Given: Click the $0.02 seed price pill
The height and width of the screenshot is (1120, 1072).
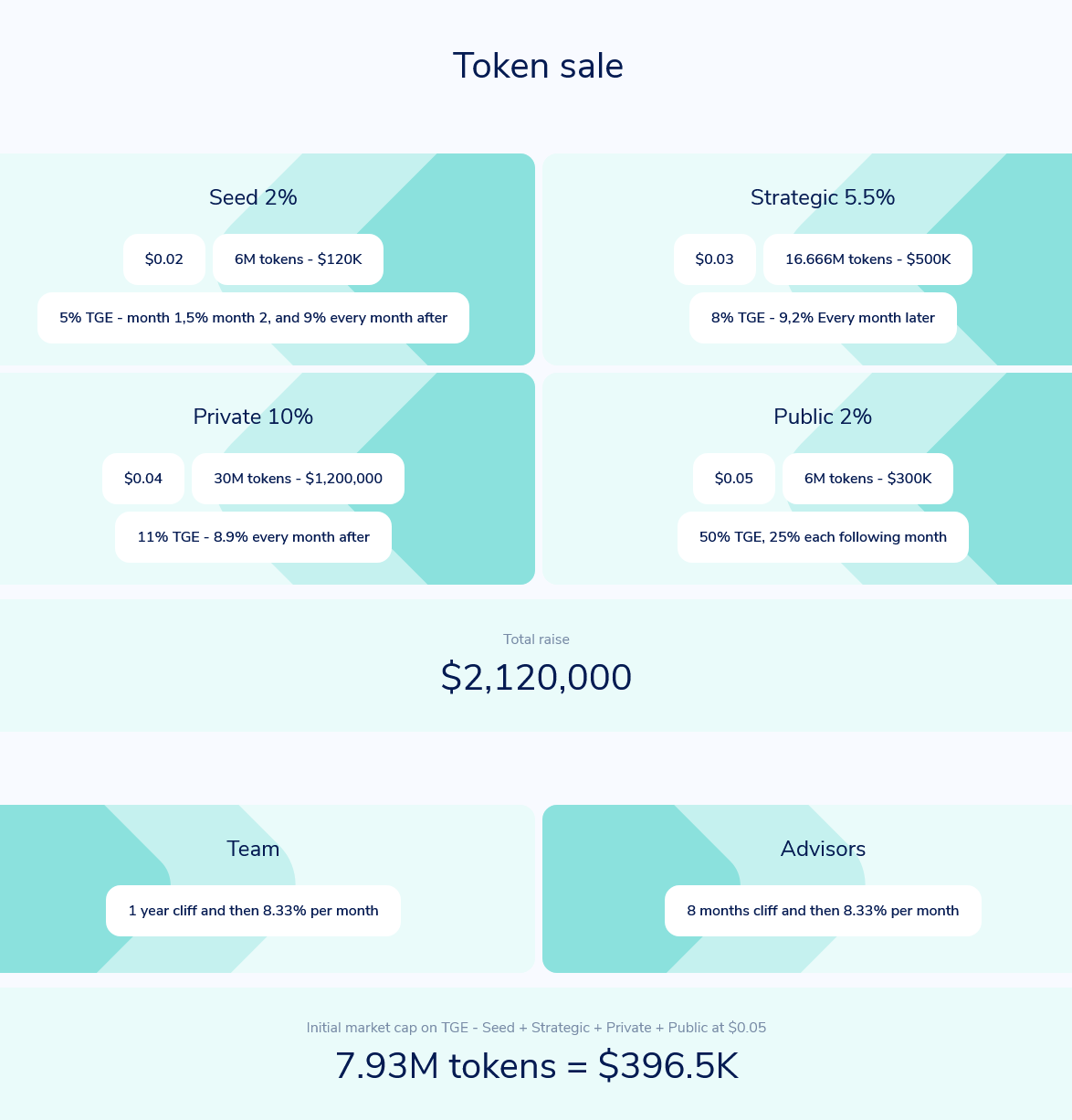Looking at the screenshot, I should [x=164, y=259].
